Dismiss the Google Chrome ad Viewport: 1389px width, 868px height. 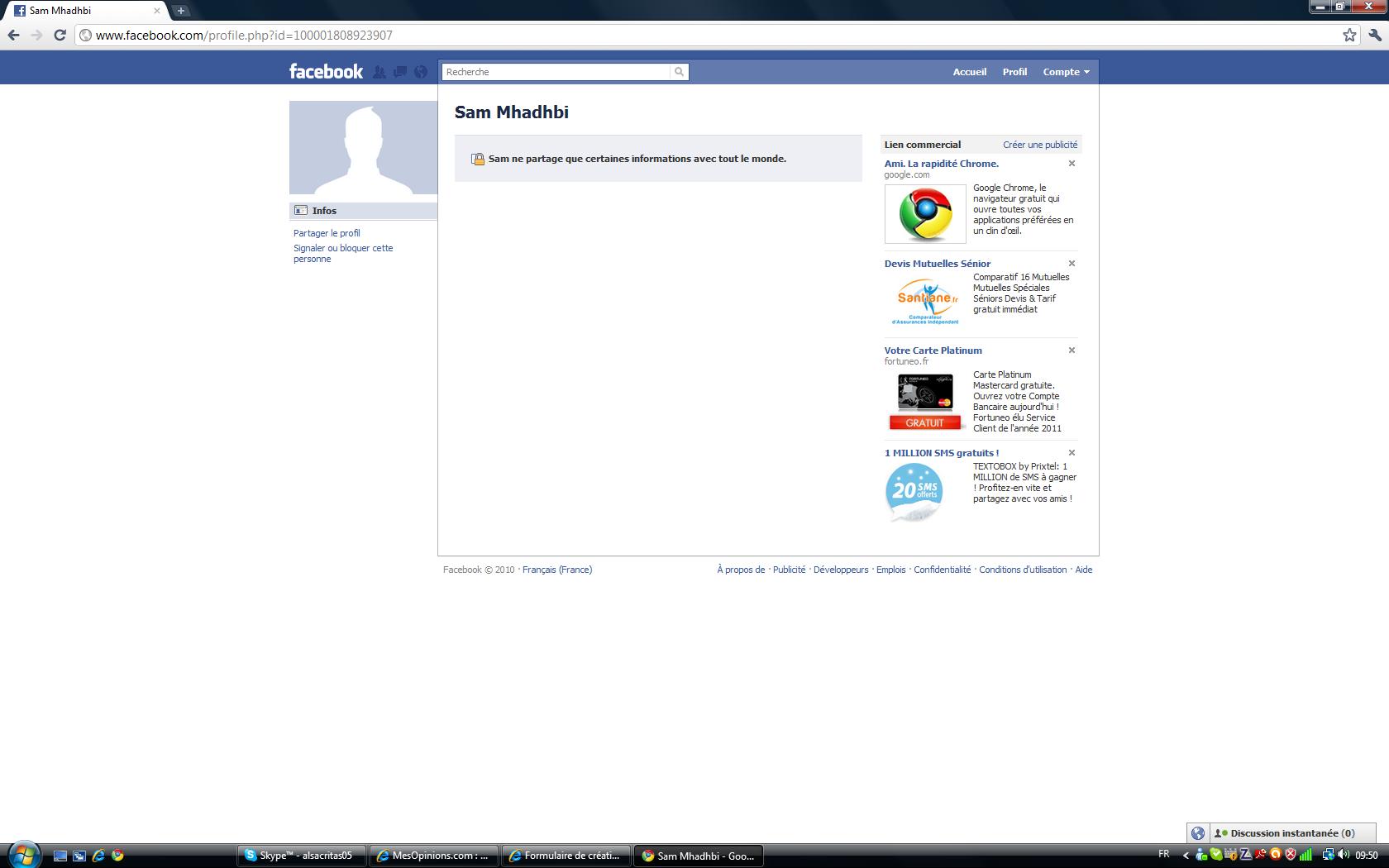(x=1072, y=164)
